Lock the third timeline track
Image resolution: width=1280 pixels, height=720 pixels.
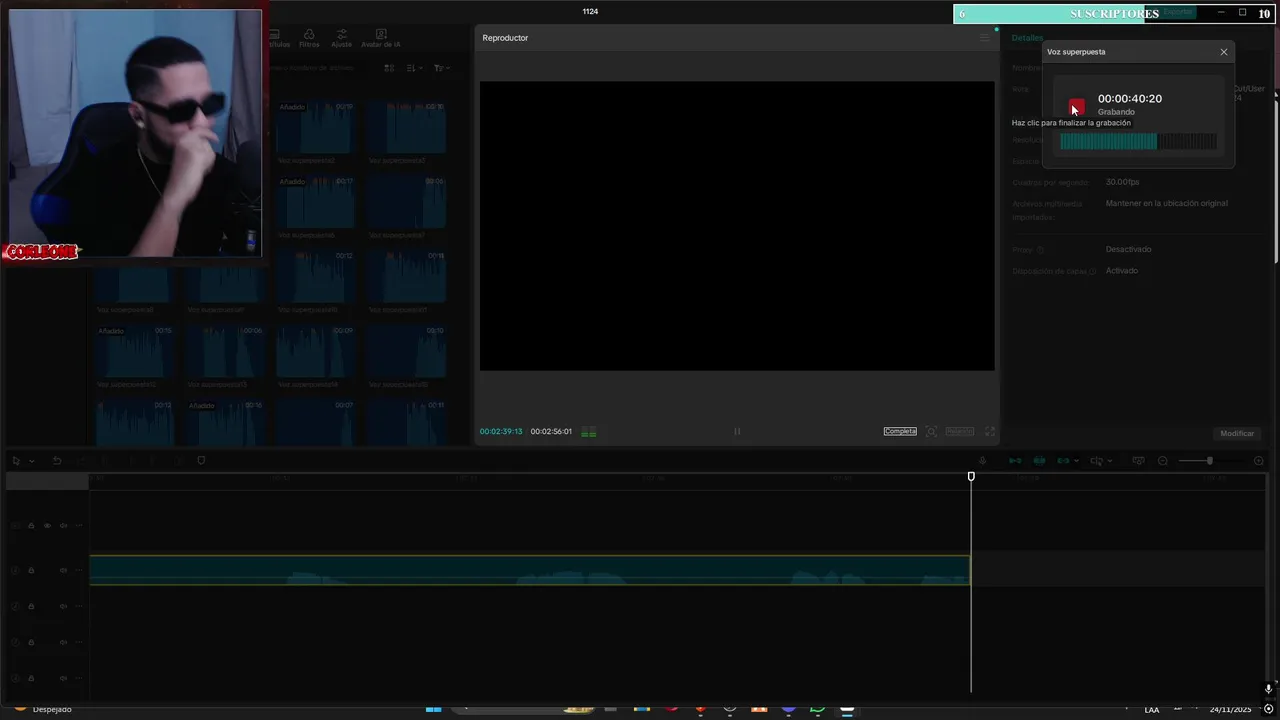[31, 606]
